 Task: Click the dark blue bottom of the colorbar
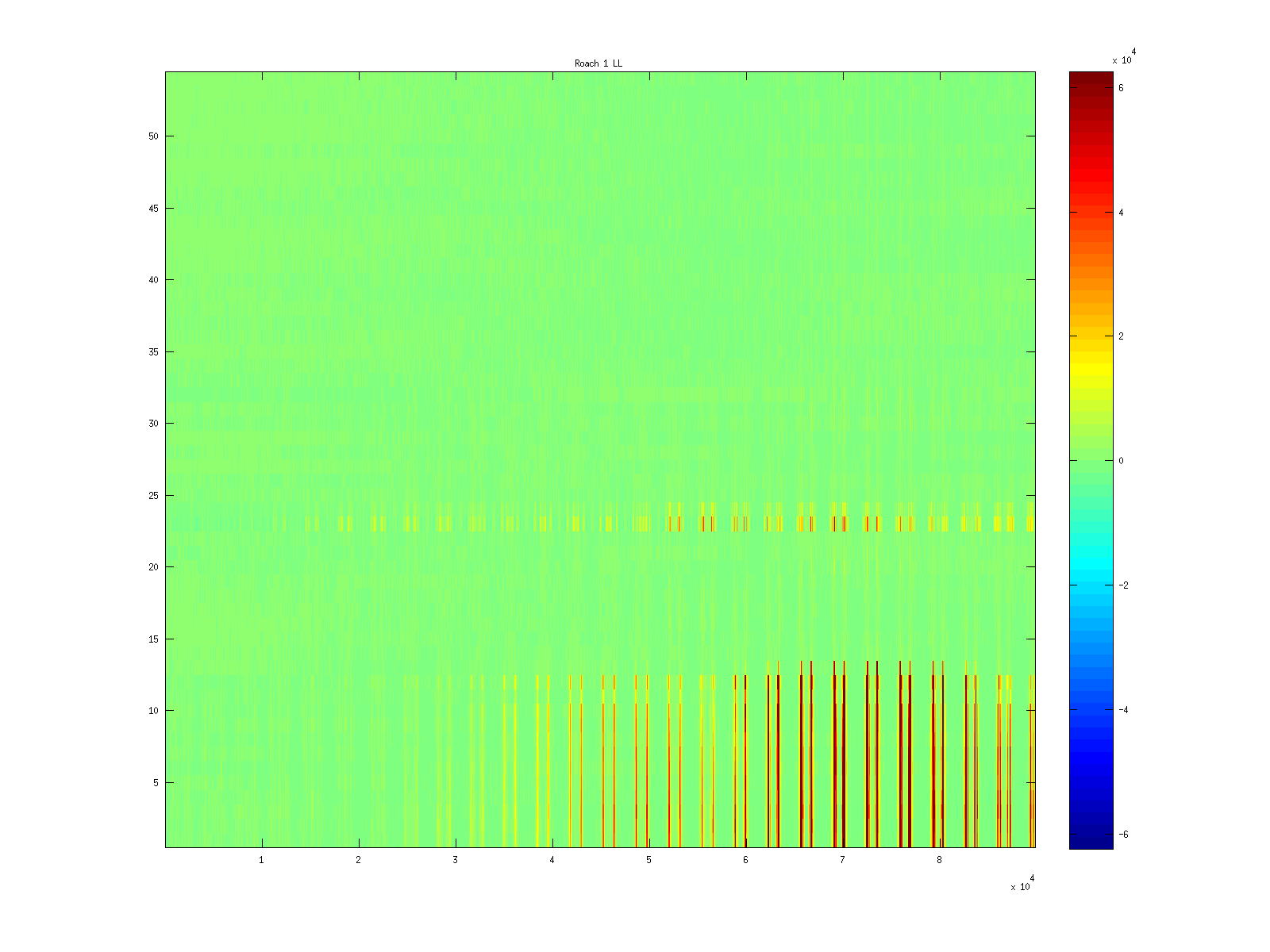point(1091,841)
